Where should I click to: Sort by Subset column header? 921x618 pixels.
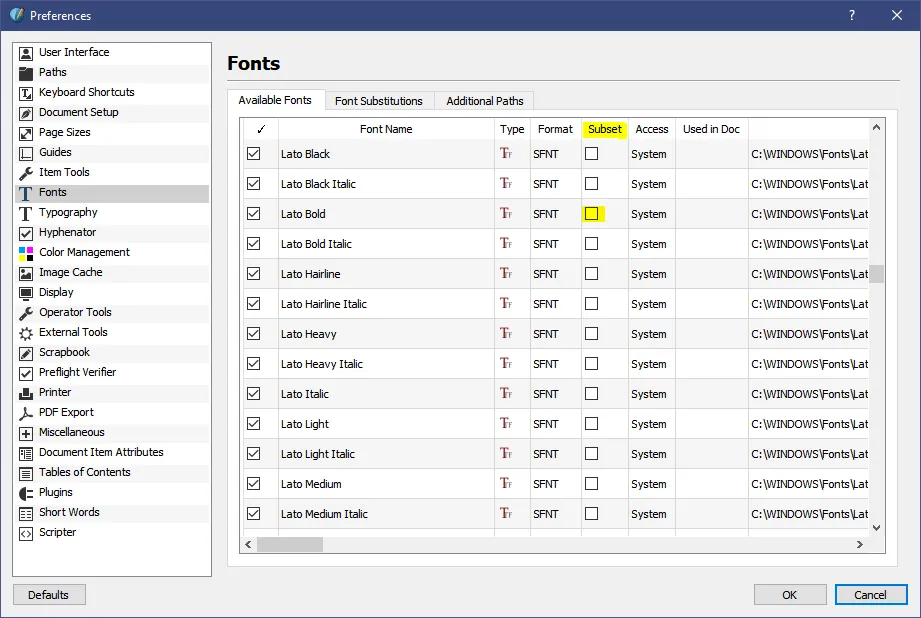[x=604, y=129]
